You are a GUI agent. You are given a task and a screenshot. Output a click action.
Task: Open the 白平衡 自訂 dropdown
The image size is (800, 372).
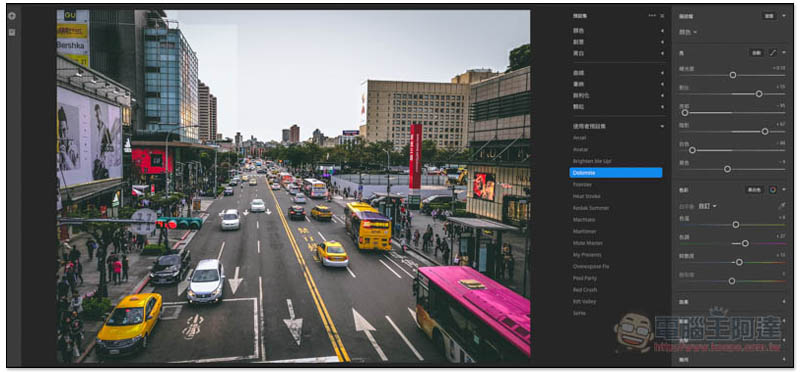pyautogui.click(x=709, y=206)
